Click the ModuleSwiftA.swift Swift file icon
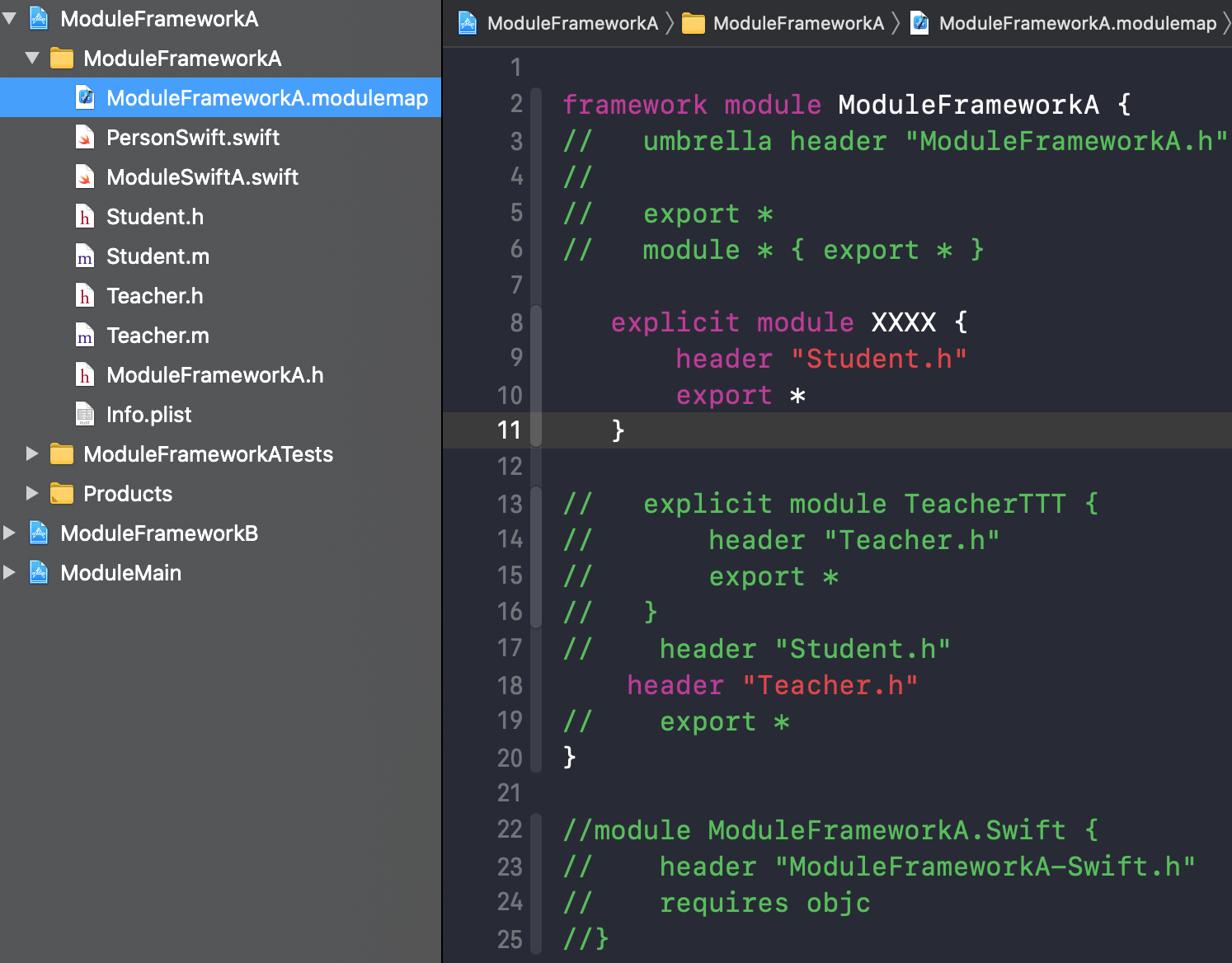Viewport: 1232px width, 963px height. [x=85, y=177]
